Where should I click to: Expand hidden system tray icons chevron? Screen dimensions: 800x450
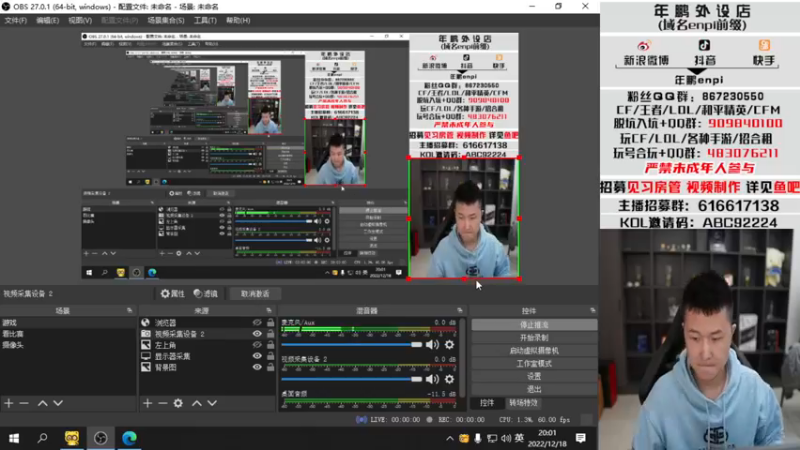pos(449,438)
